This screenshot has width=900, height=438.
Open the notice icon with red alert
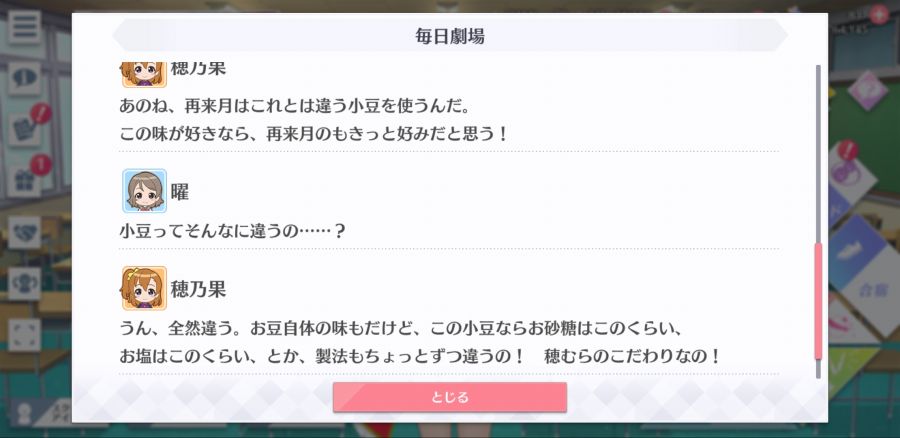[25, 129]
